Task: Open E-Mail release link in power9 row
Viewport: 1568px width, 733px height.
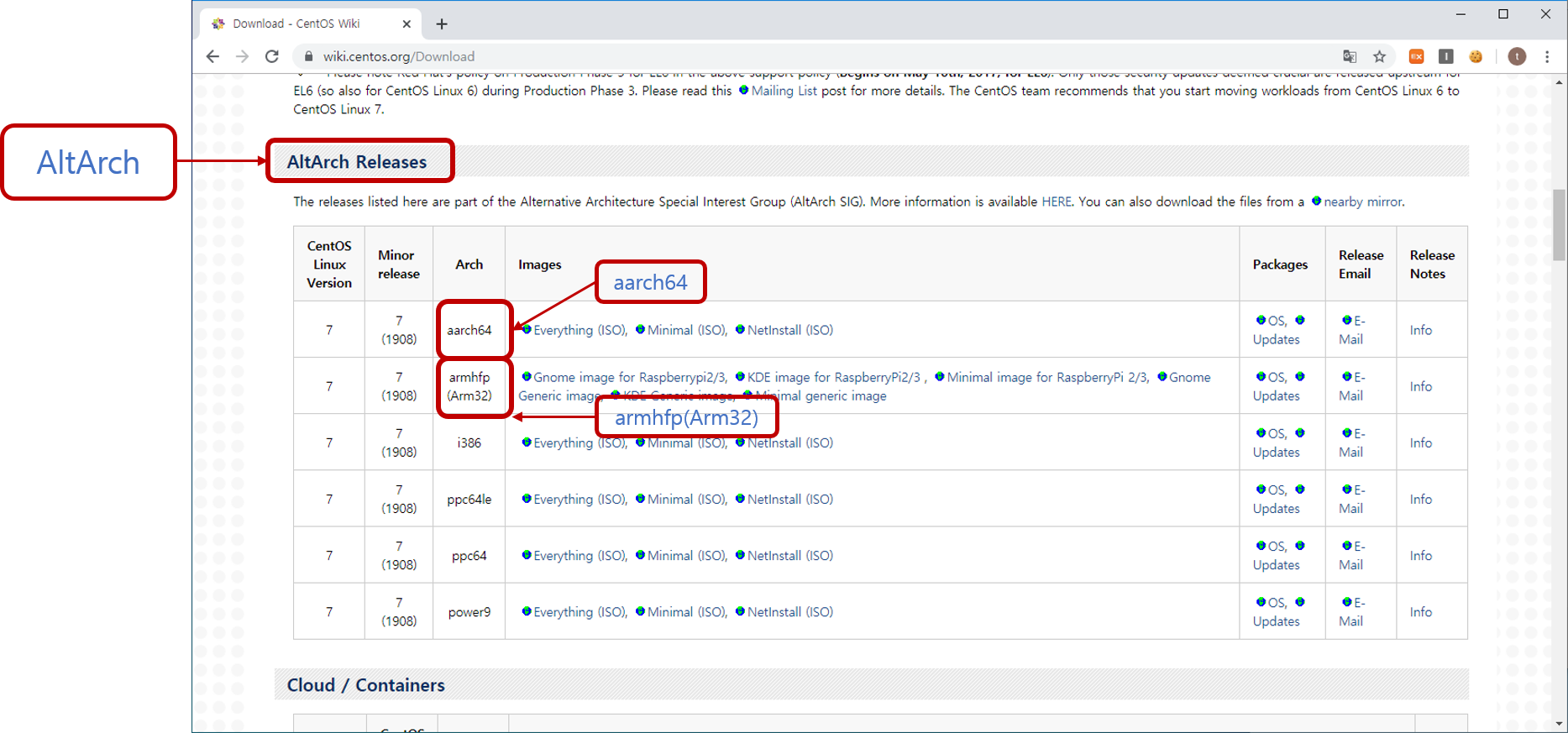Action: 1352,612
